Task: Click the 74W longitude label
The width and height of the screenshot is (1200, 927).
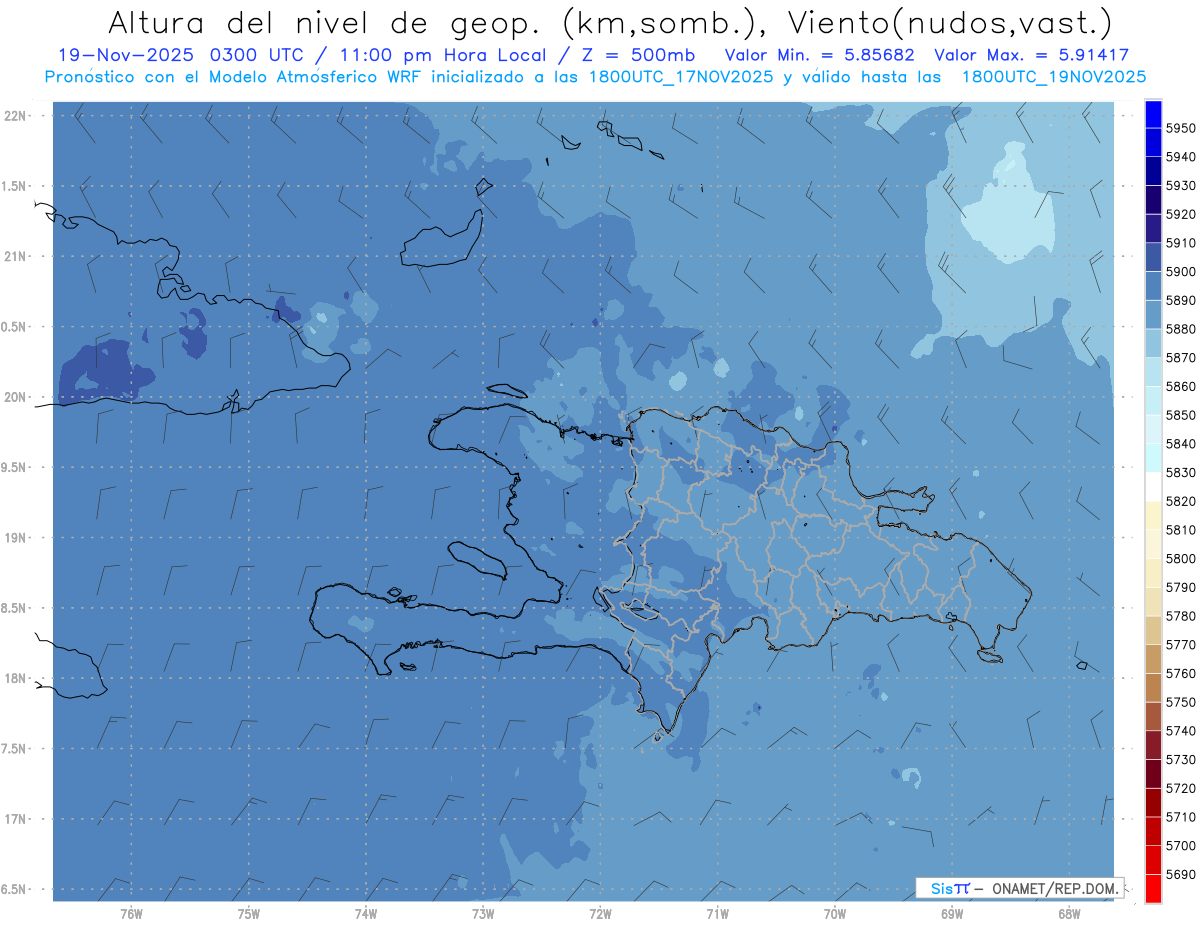Action: point(366,914)
